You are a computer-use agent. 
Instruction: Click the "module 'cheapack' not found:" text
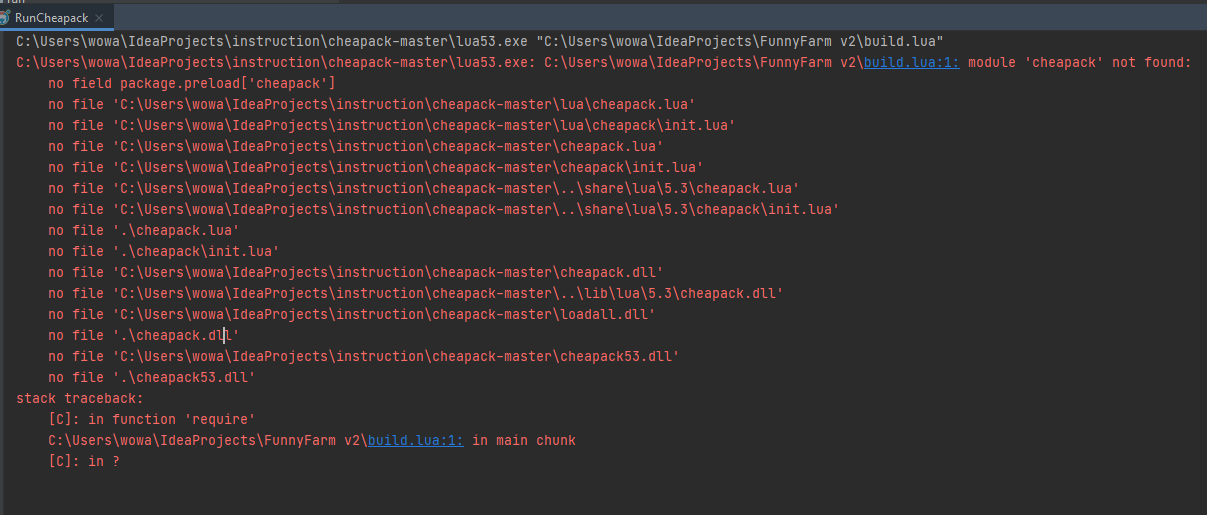(x=1080, y=62)
